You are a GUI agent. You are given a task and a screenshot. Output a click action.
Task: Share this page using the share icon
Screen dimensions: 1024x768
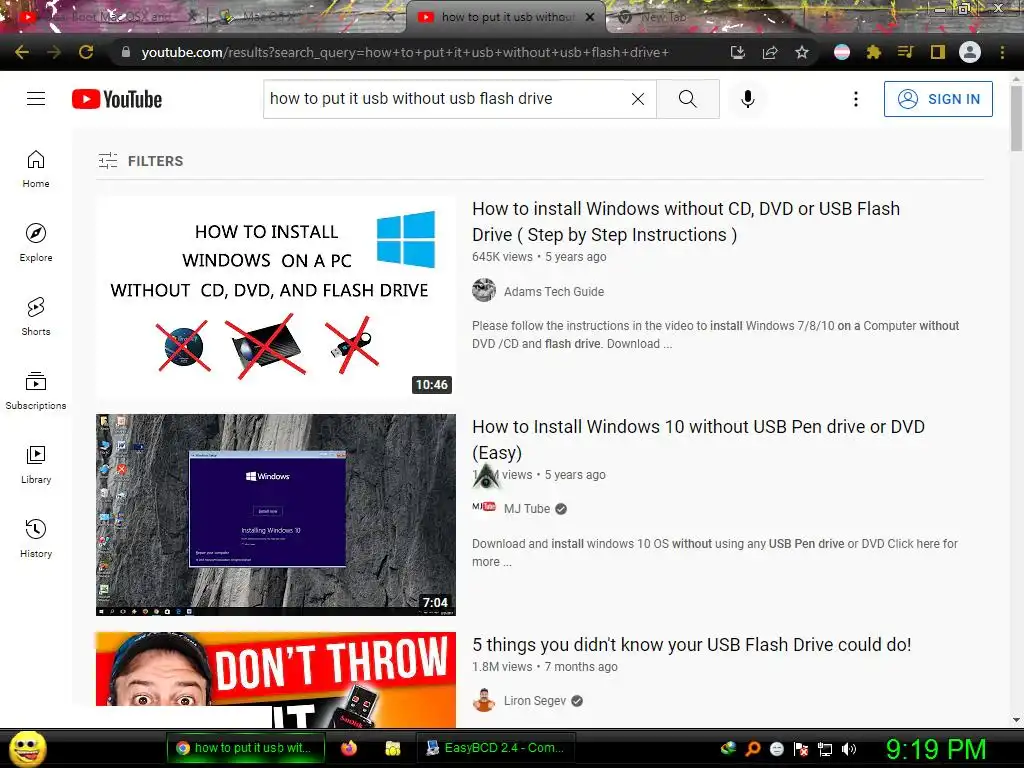pyautogui.click(x=770, y=52)
